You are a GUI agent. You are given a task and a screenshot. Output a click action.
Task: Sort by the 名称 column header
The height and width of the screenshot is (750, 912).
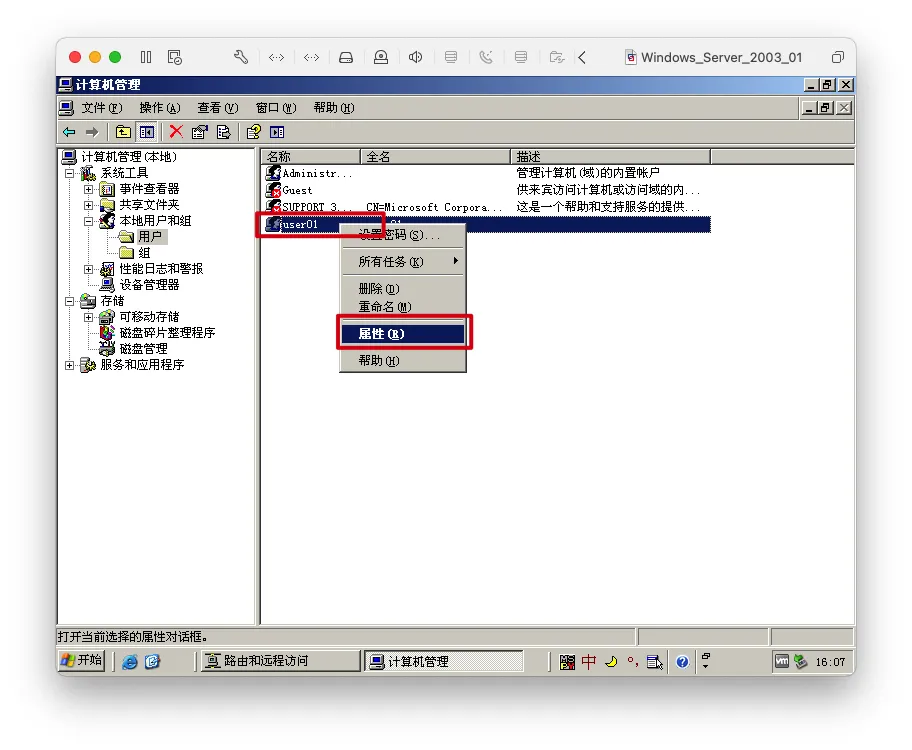point(311,157)
